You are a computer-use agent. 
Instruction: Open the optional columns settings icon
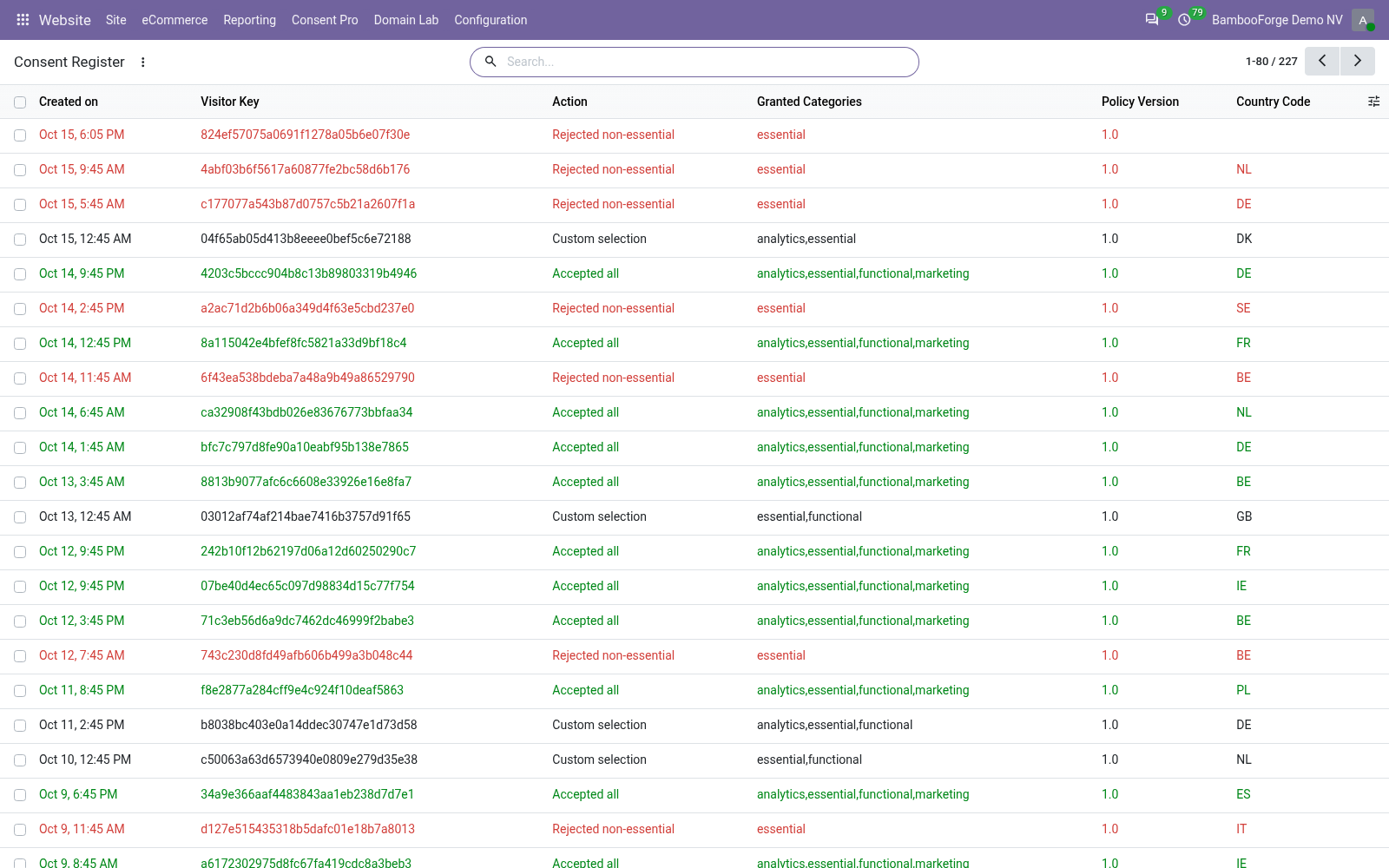pyautogui.click(x=1373, y=102)
